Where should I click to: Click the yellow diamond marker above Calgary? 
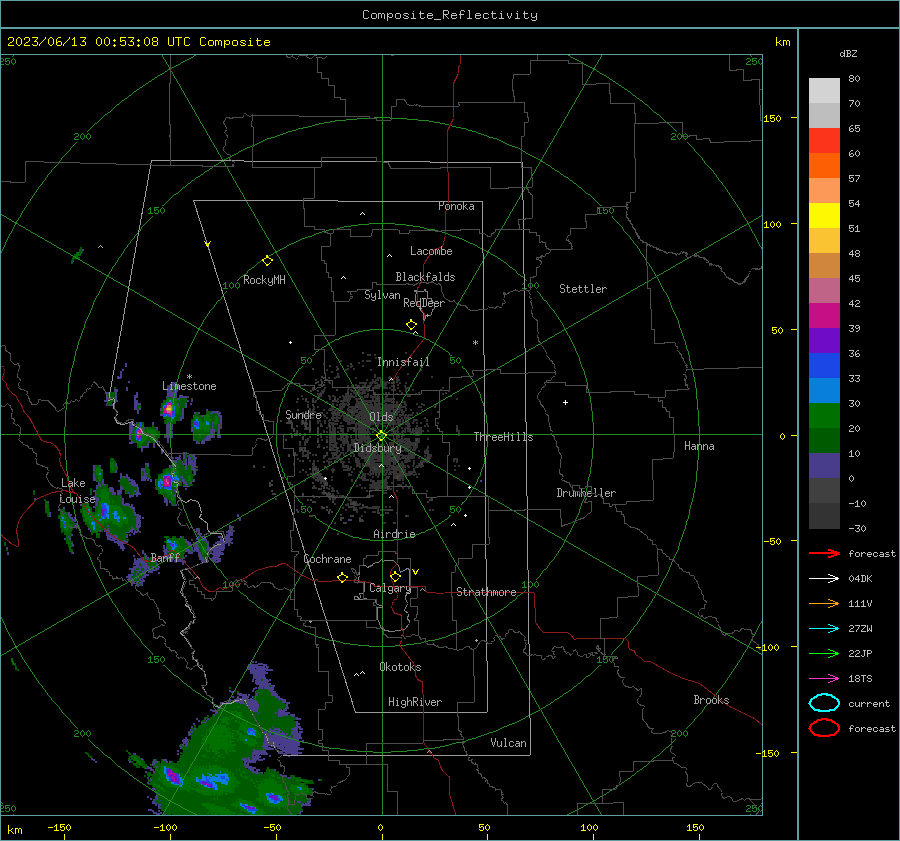(x=395, y=576)
